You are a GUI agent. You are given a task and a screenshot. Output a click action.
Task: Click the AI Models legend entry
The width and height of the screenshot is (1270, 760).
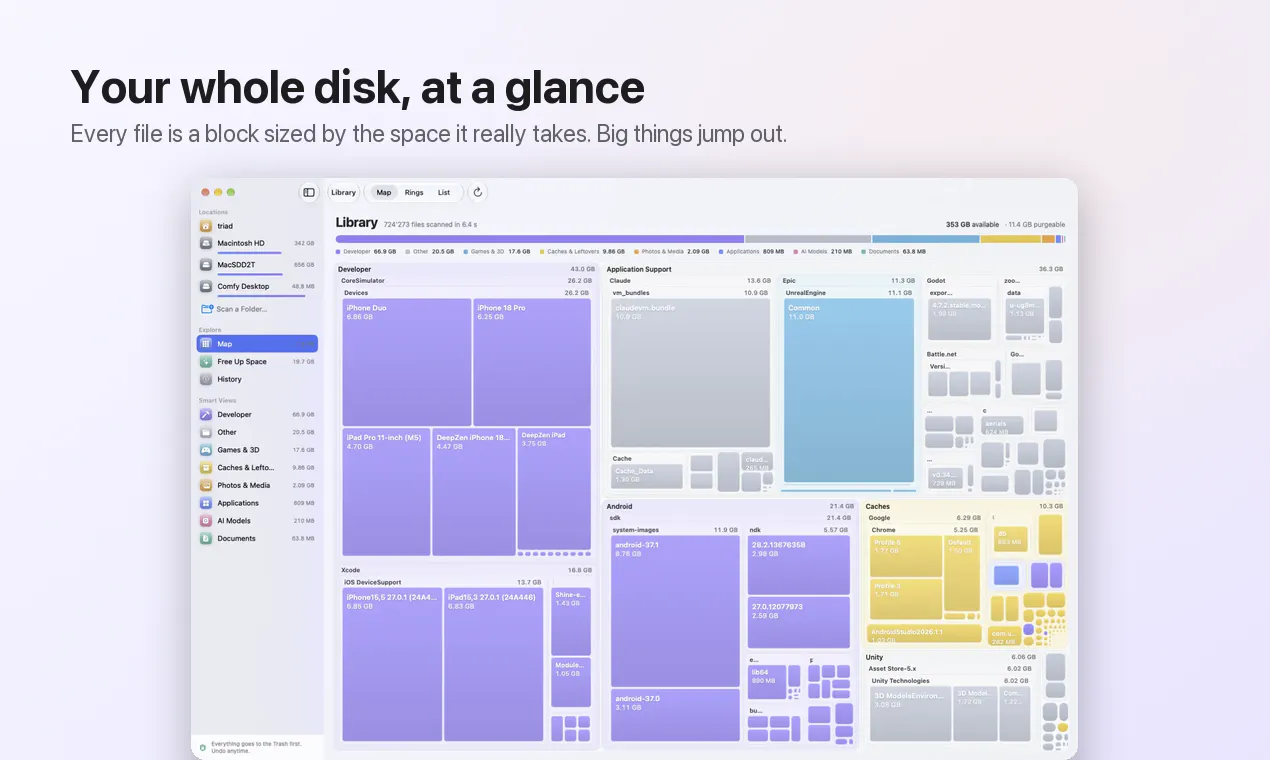click(x=822, y=252)
